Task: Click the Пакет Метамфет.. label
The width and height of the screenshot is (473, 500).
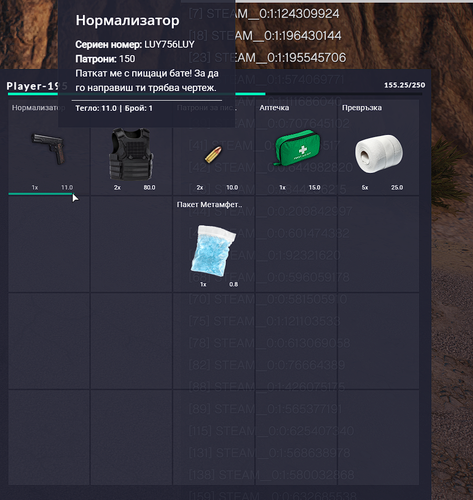Action: pos(209,205)
